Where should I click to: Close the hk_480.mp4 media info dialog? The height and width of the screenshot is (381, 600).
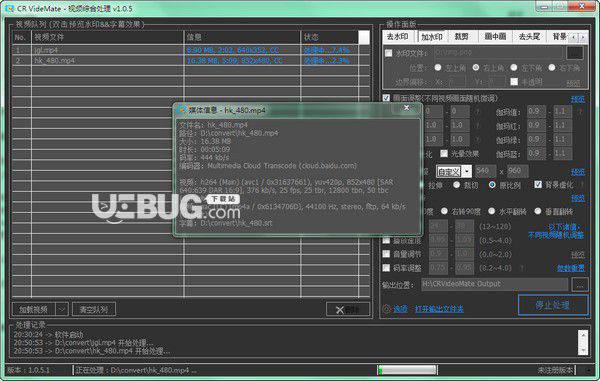(406, 108)
